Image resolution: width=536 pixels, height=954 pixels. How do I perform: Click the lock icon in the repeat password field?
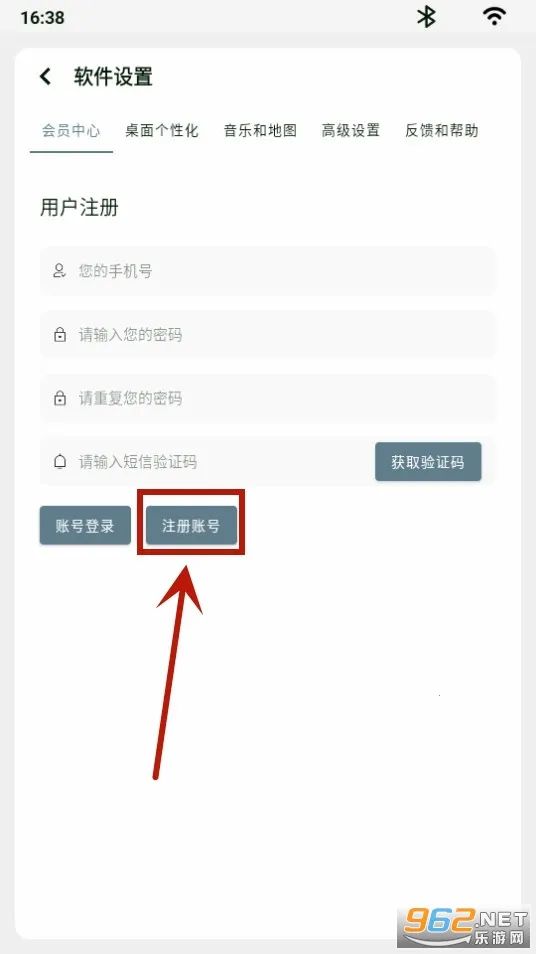pos(60,399)
